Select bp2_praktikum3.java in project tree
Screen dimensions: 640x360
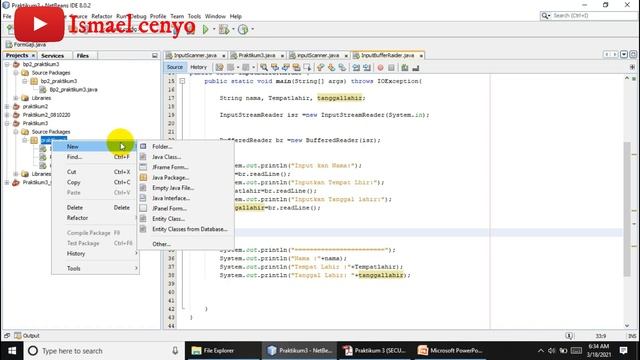click(73, 89)
